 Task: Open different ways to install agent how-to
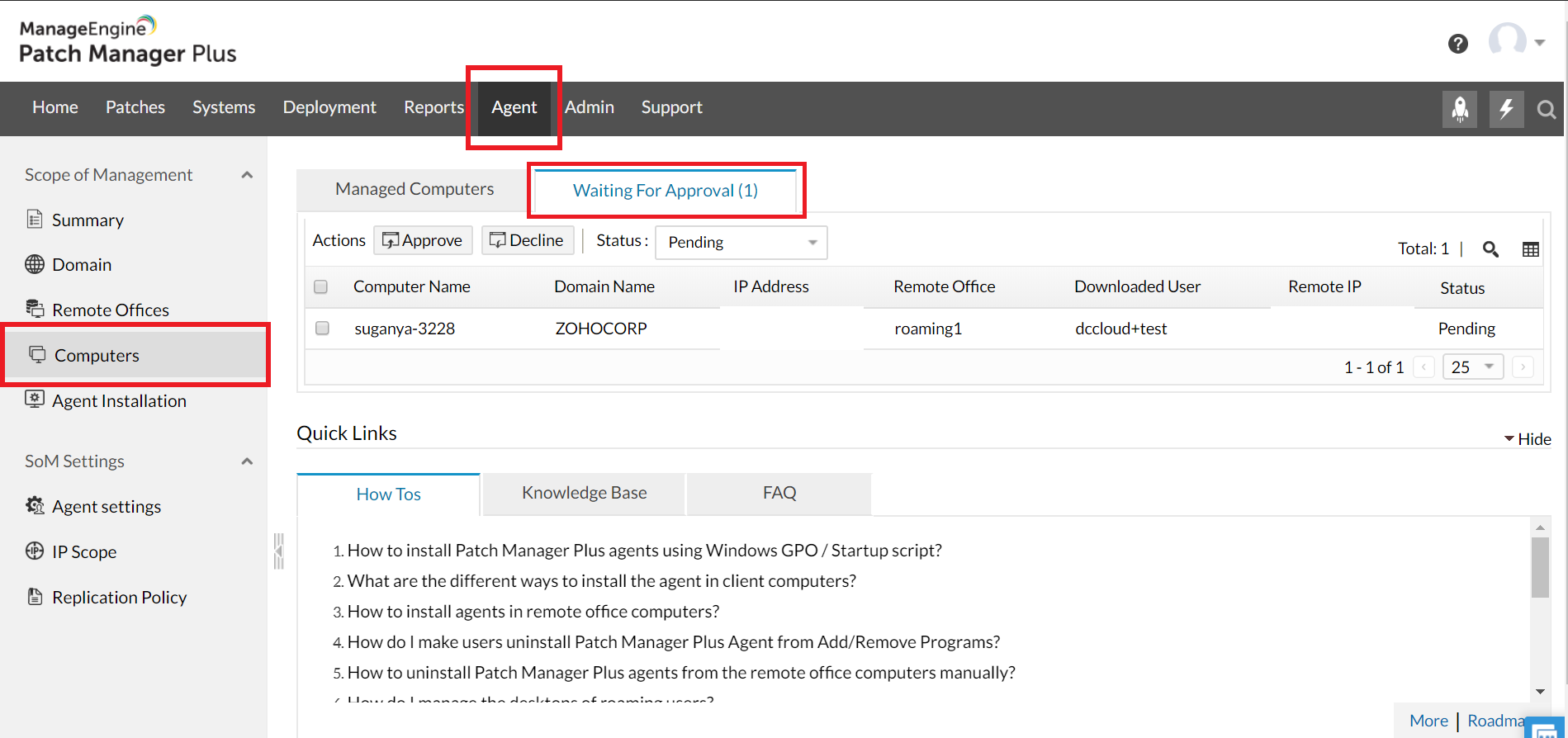click(602, 581)
